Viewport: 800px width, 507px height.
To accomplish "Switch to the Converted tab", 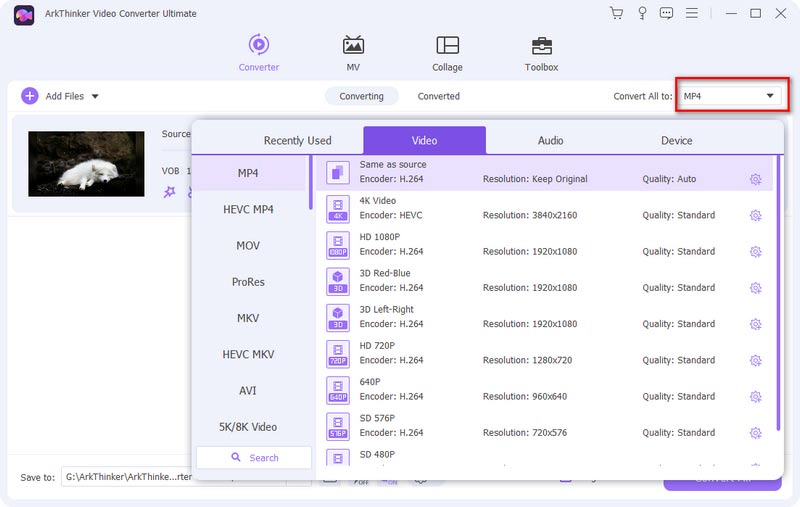I will (438, 96).
